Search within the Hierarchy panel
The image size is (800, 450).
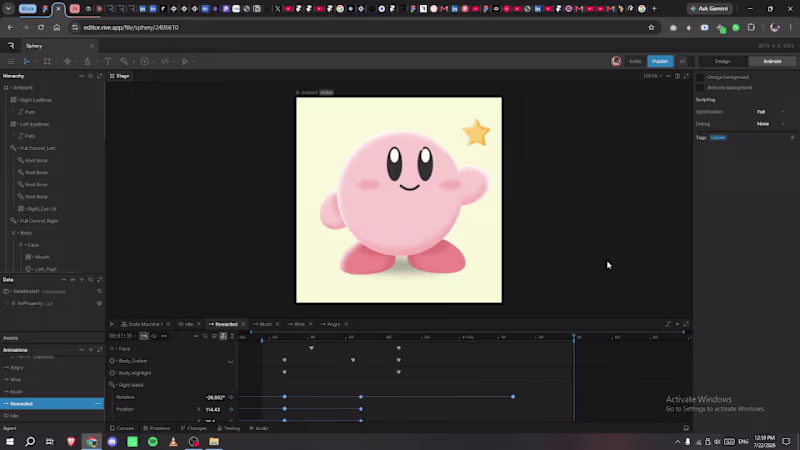click(90, 76)
